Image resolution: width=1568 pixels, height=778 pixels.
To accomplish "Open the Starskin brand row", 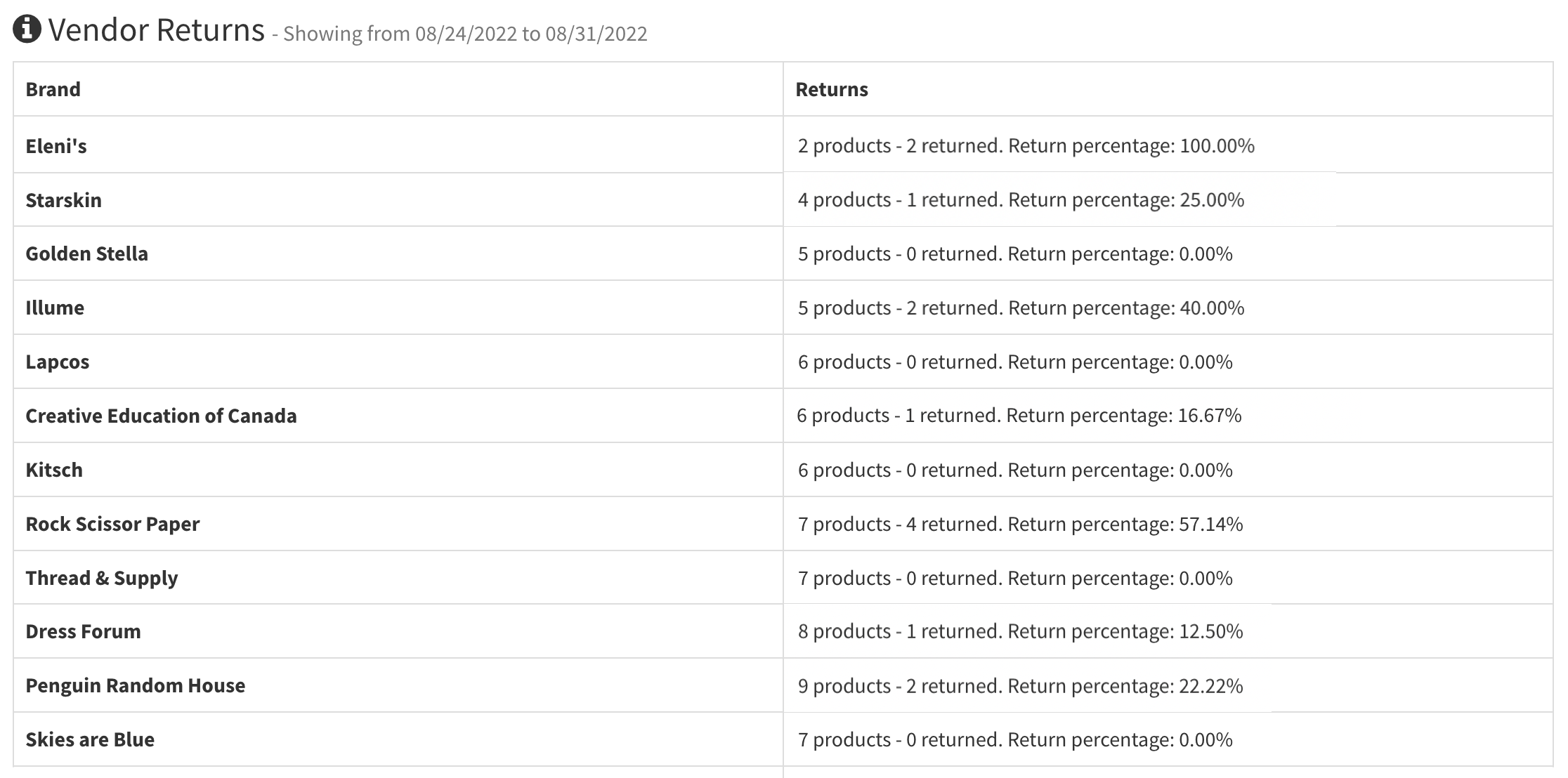I will [63, 200].
